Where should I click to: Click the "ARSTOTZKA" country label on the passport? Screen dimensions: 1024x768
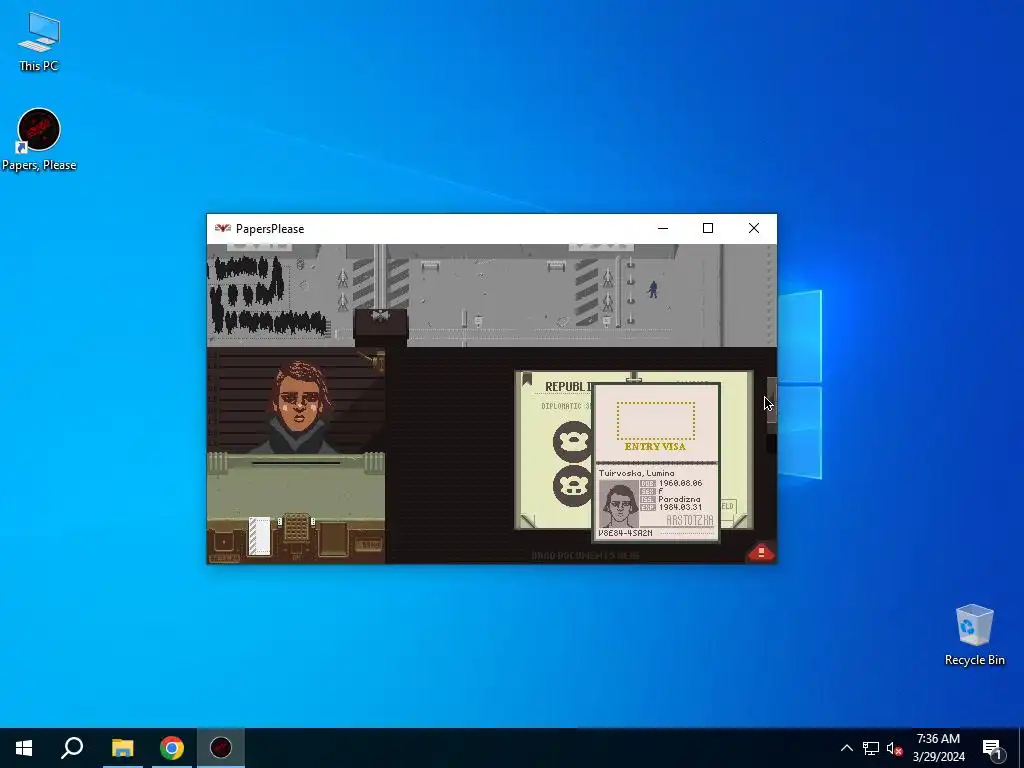[690, 520]
